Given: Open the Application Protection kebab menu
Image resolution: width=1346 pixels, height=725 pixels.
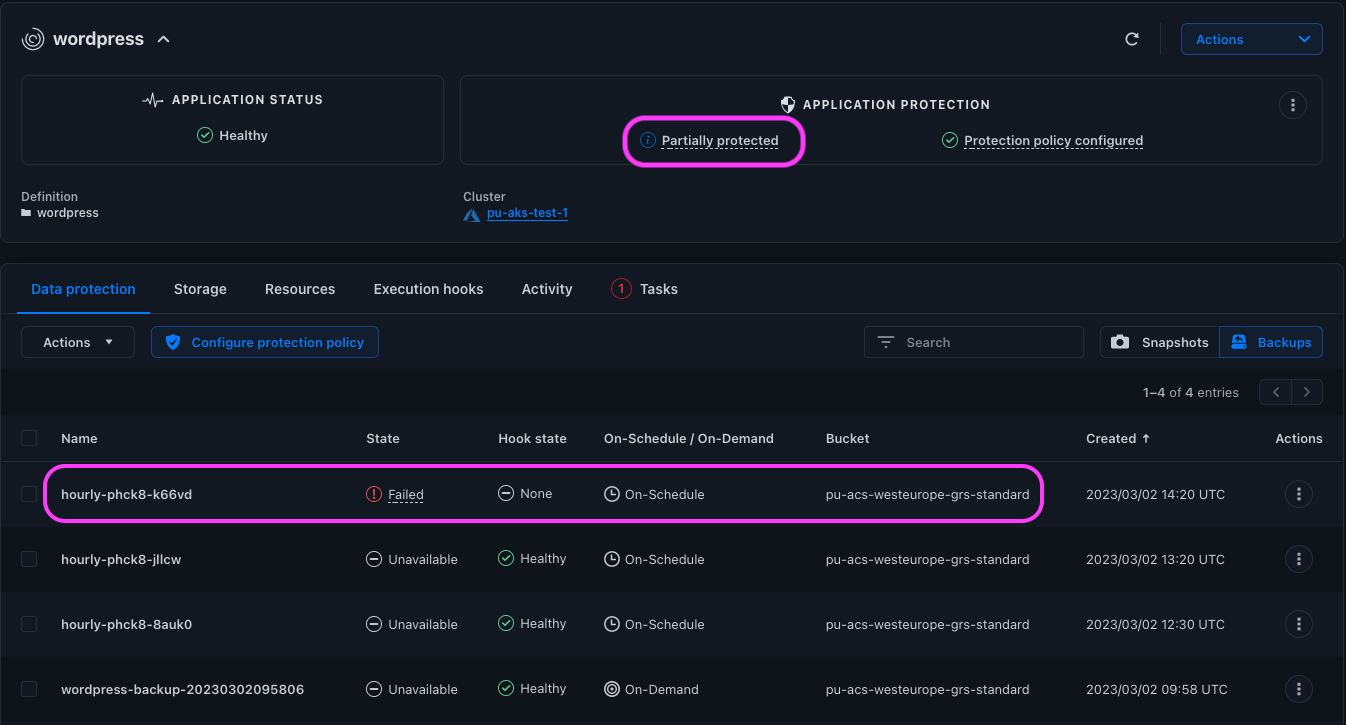Looking at the screenshot, I should (1293, 105).
